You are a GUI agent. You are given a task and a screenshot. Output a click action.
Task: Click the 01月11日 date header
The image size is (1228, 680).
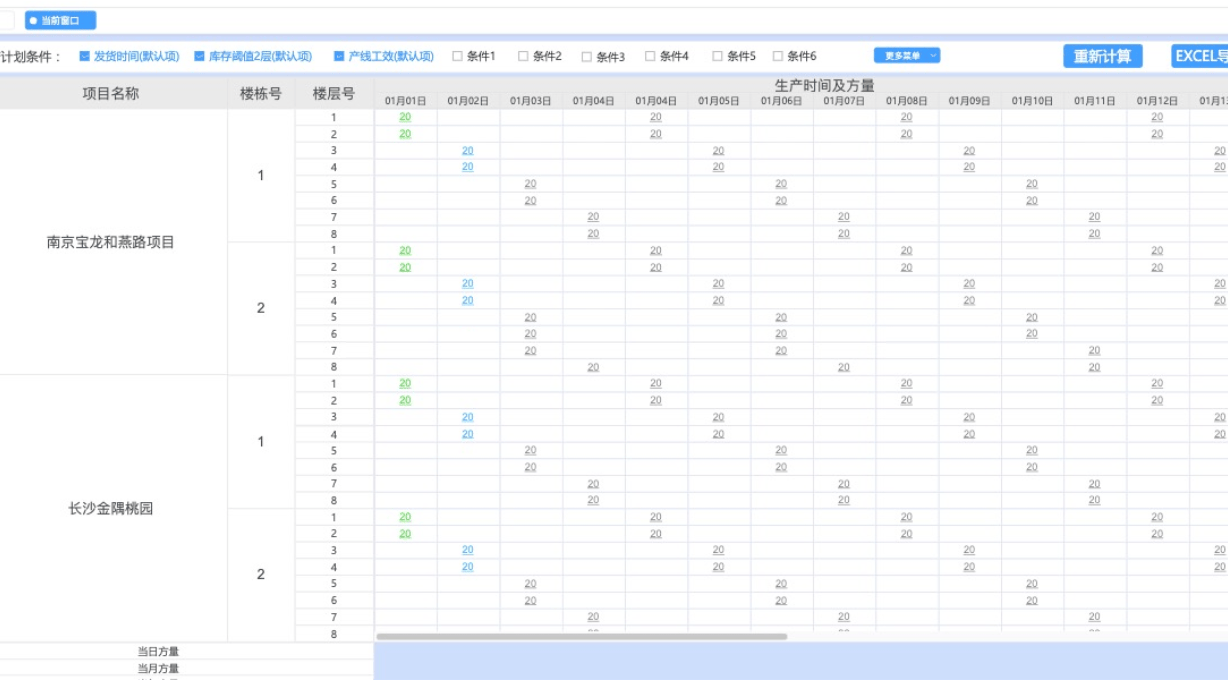[x=1095, y=101]
